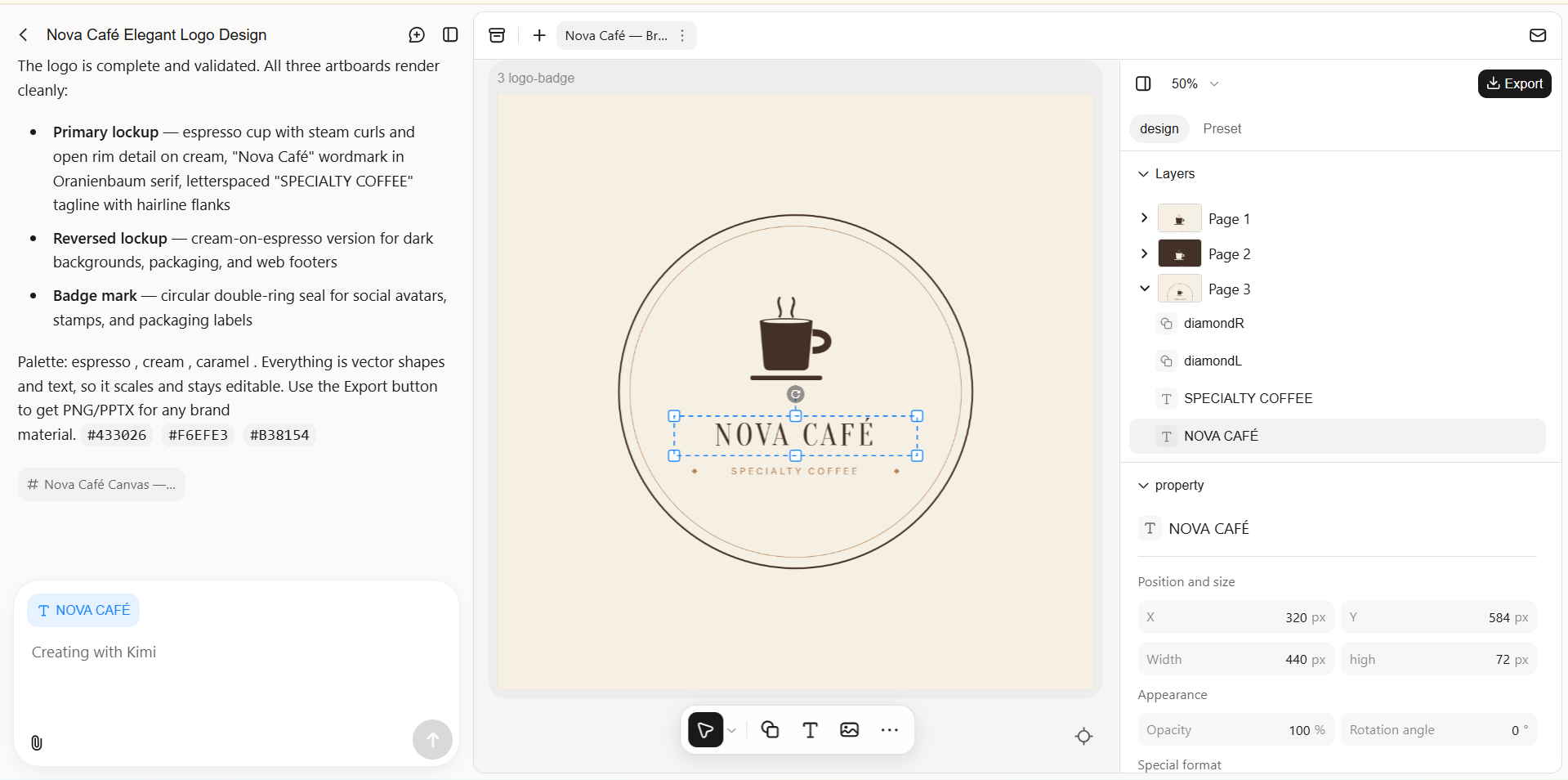Select the SPECIALTY COFFEE text layer
The height and width of the screenshot is (780, 1568).
1337,398
